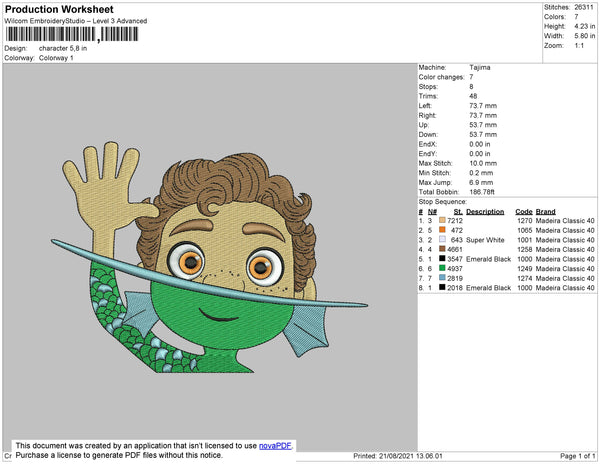Click the Total Bobbin label

coord(439,192)
